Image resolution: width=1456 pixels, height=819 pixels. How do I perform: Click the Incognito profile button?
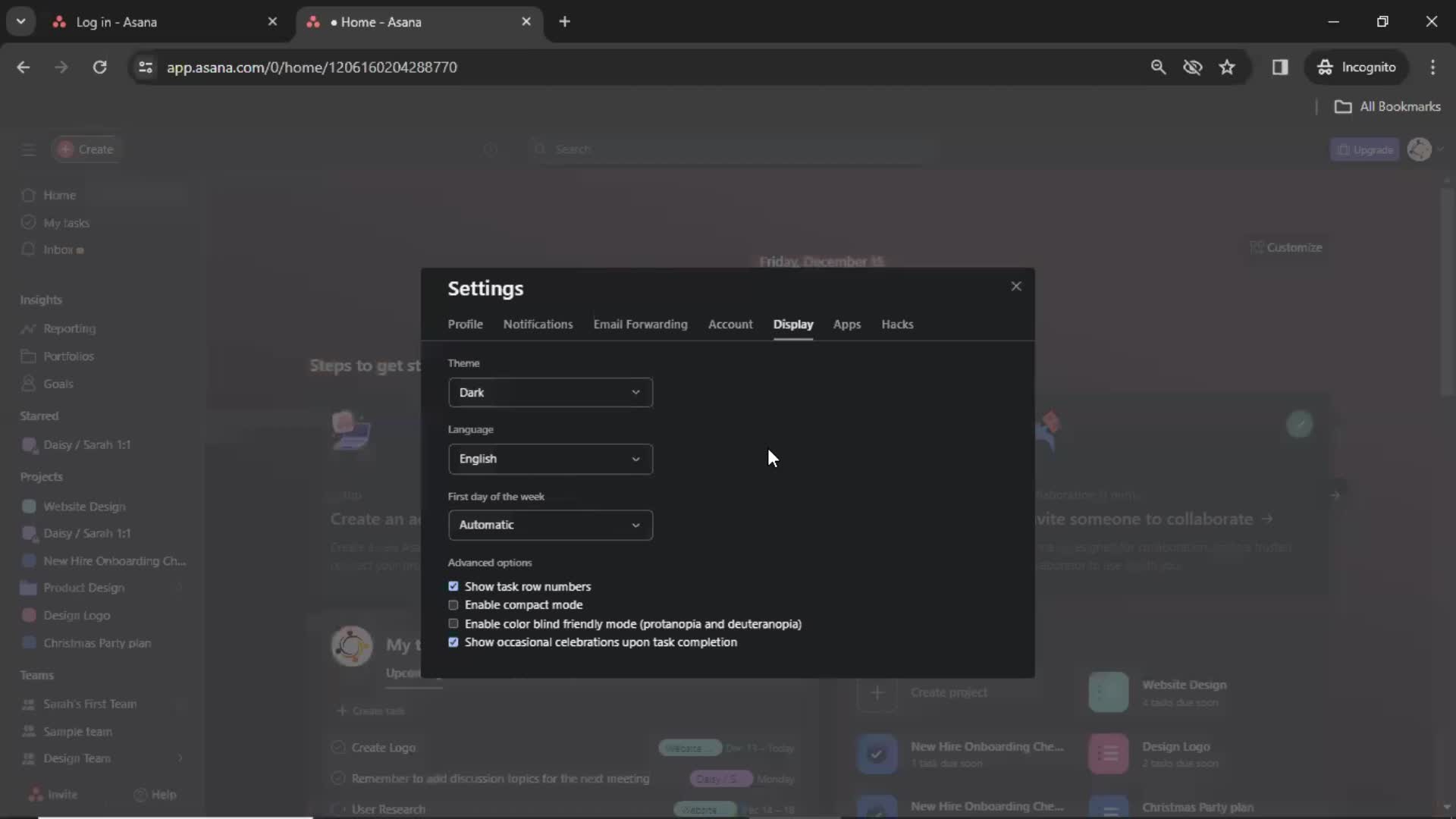point(1357,67)
